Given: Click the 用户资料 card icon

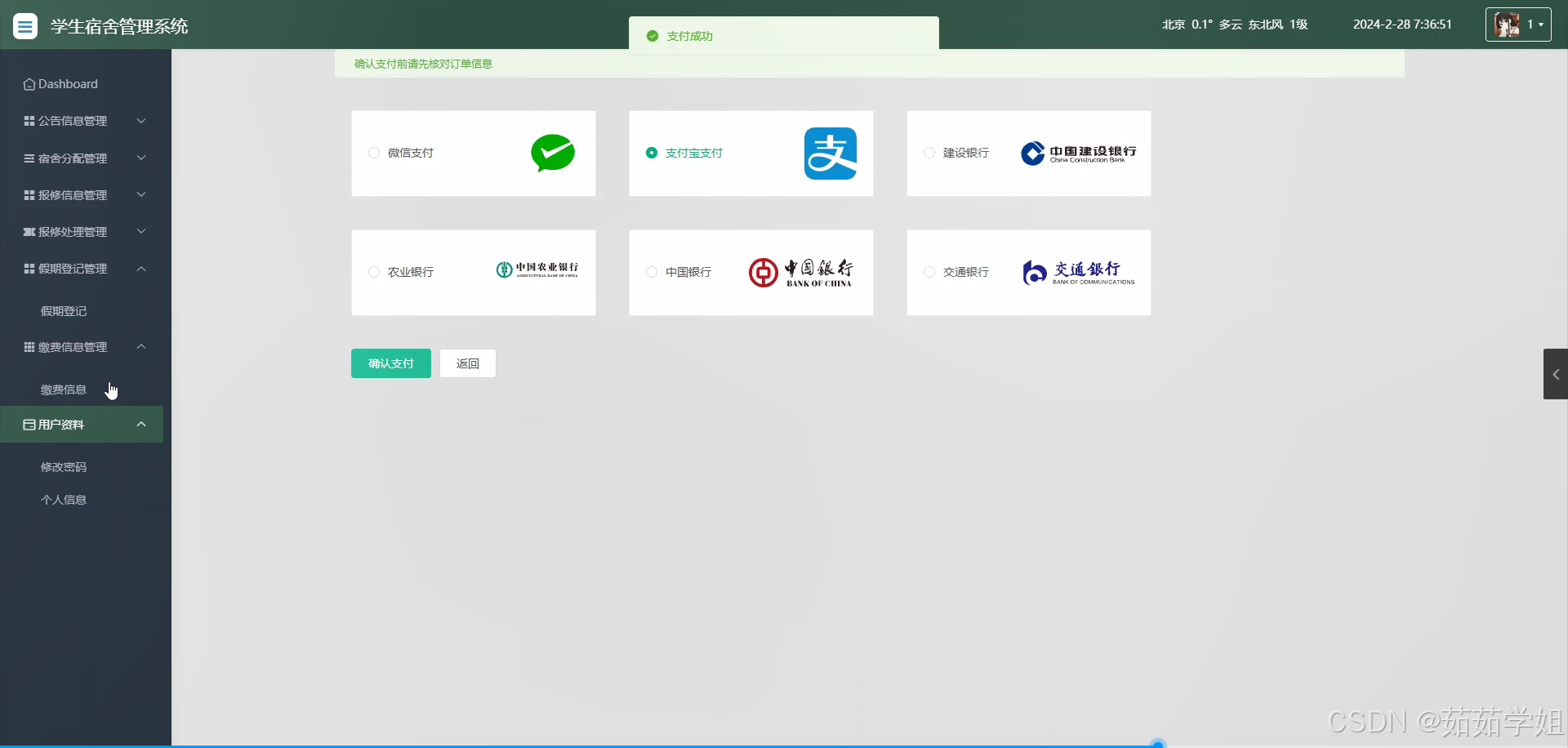Looking at the screenshot, I should pyautogui.click(x=29, y=425).
